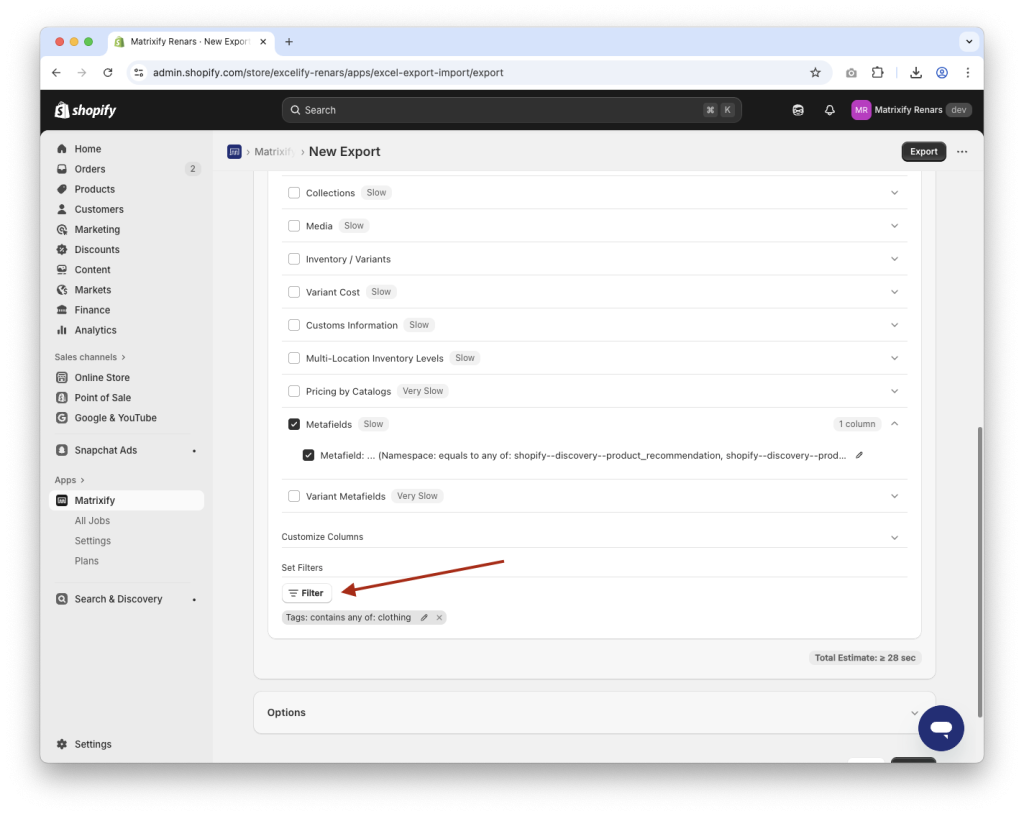Image resolution: width=1024 pixels, height=816 pixels.
Task: Expand the Options section
Action: (913, 712)
